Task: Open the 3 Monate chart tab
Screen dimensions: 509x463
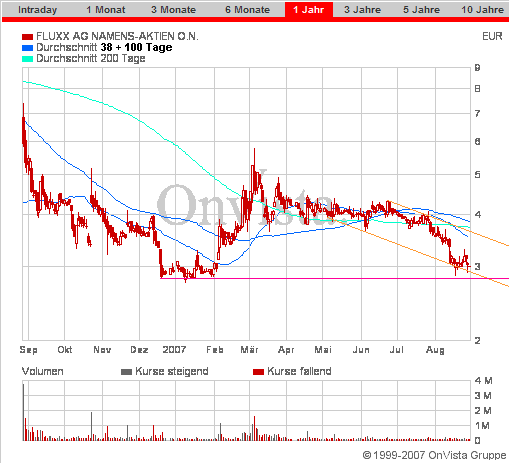Action: (173, 10)
